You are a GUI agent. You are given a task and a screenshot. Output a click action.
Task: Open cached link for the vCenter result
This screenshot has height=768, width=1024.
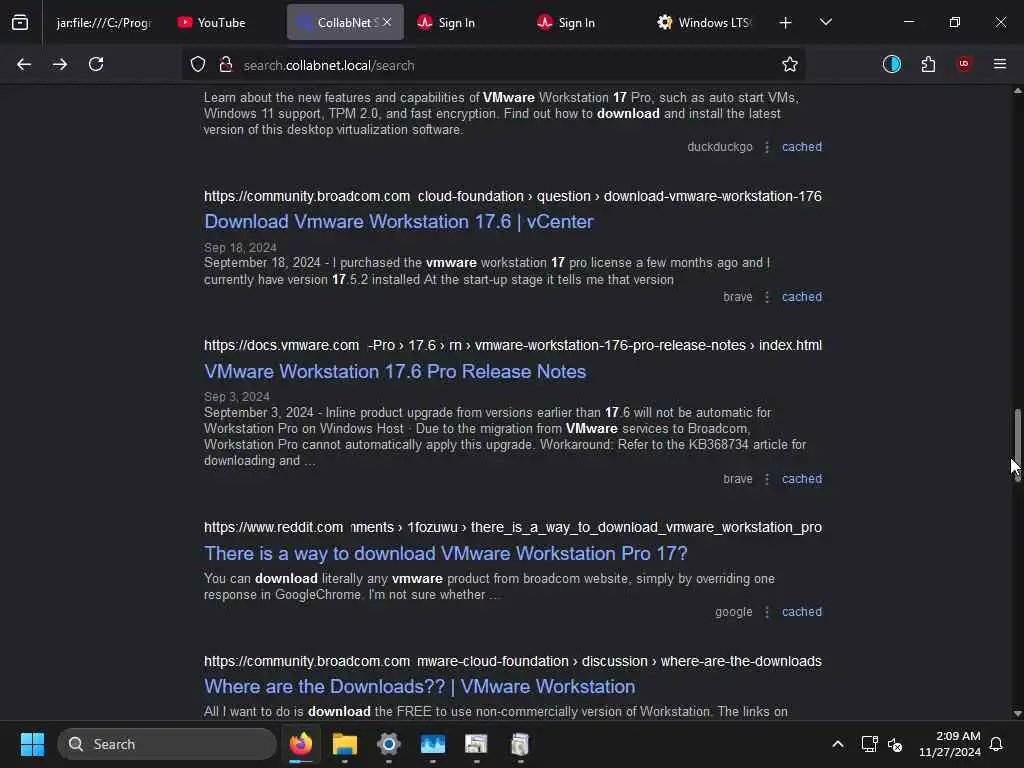click(x=802, y=297)
